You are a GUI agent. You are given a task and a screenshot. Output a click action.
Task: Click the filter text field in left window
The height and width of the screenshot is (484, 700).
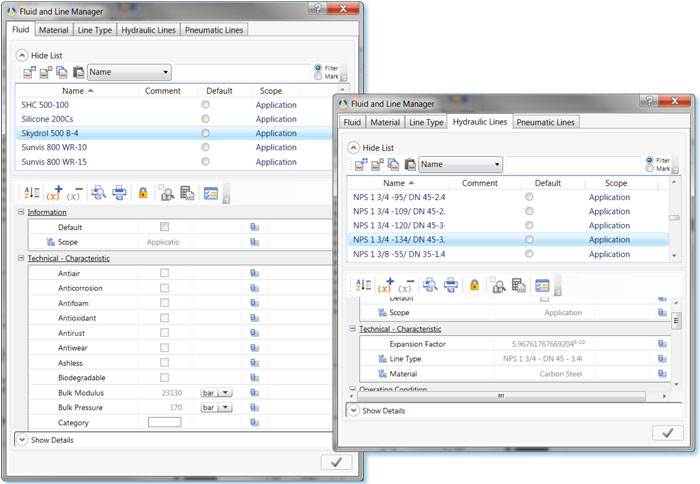242,72
